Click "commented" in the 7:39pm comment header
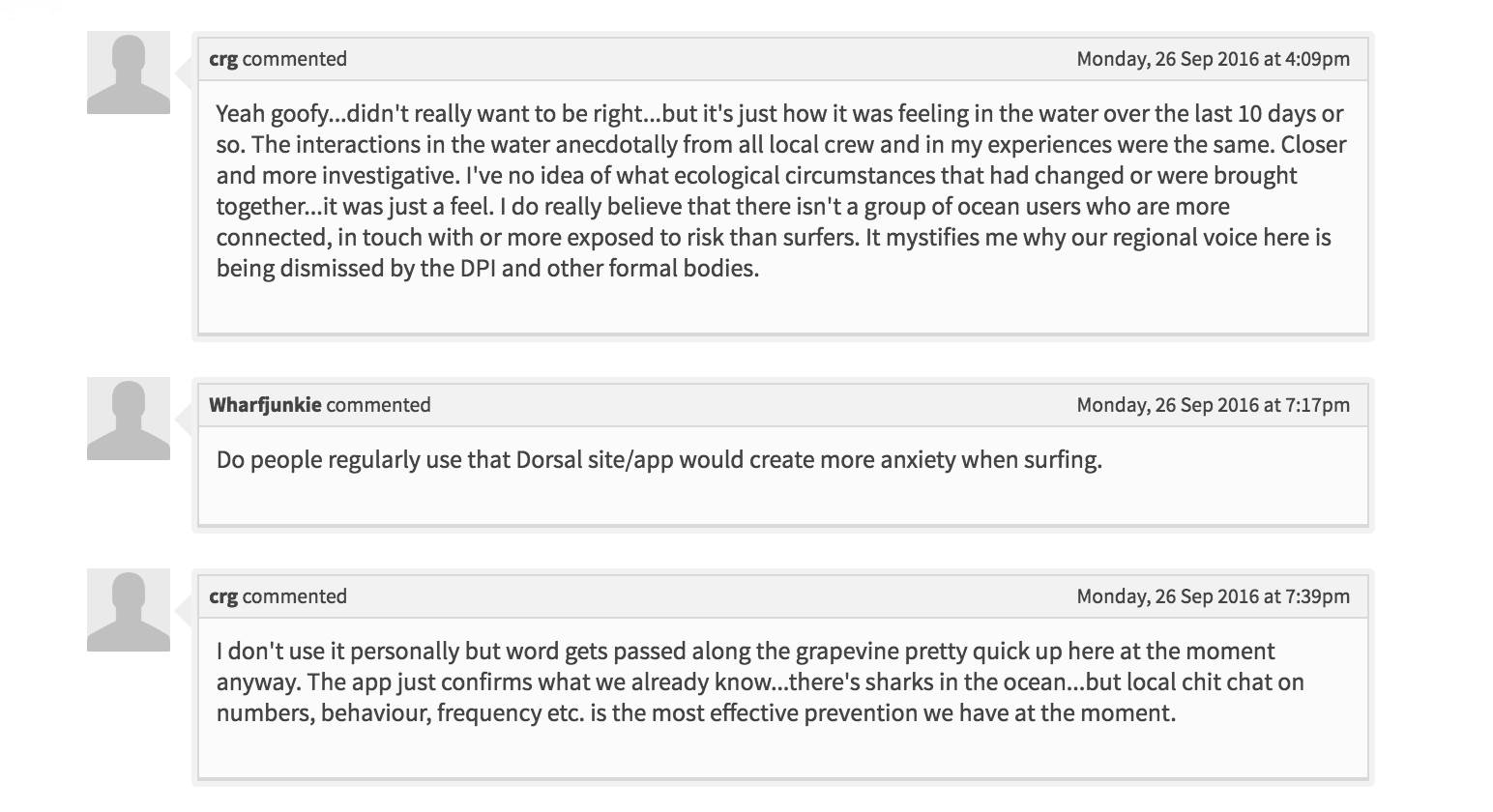Screen dimensions: 1493x812 pos(295,596)
